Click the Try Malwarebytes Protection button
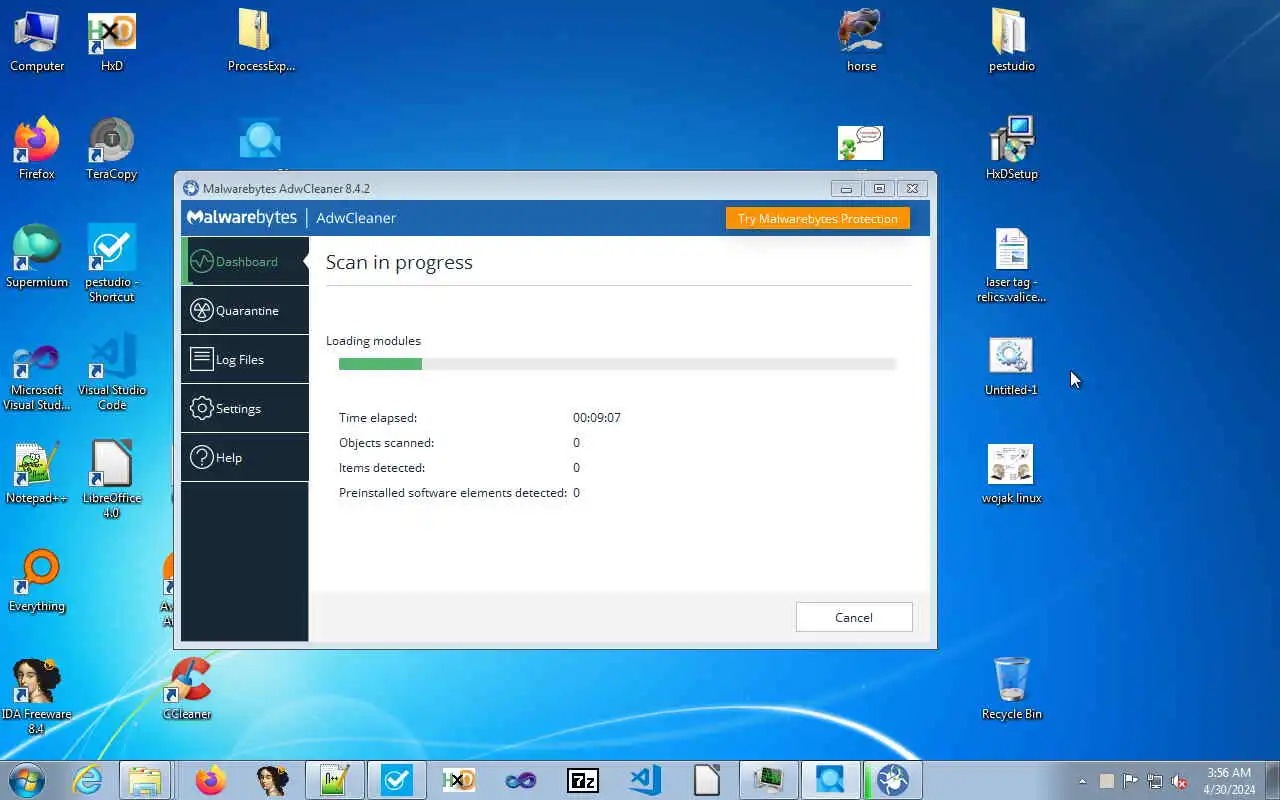This screenshot has height=800, width=1280. 817,218
